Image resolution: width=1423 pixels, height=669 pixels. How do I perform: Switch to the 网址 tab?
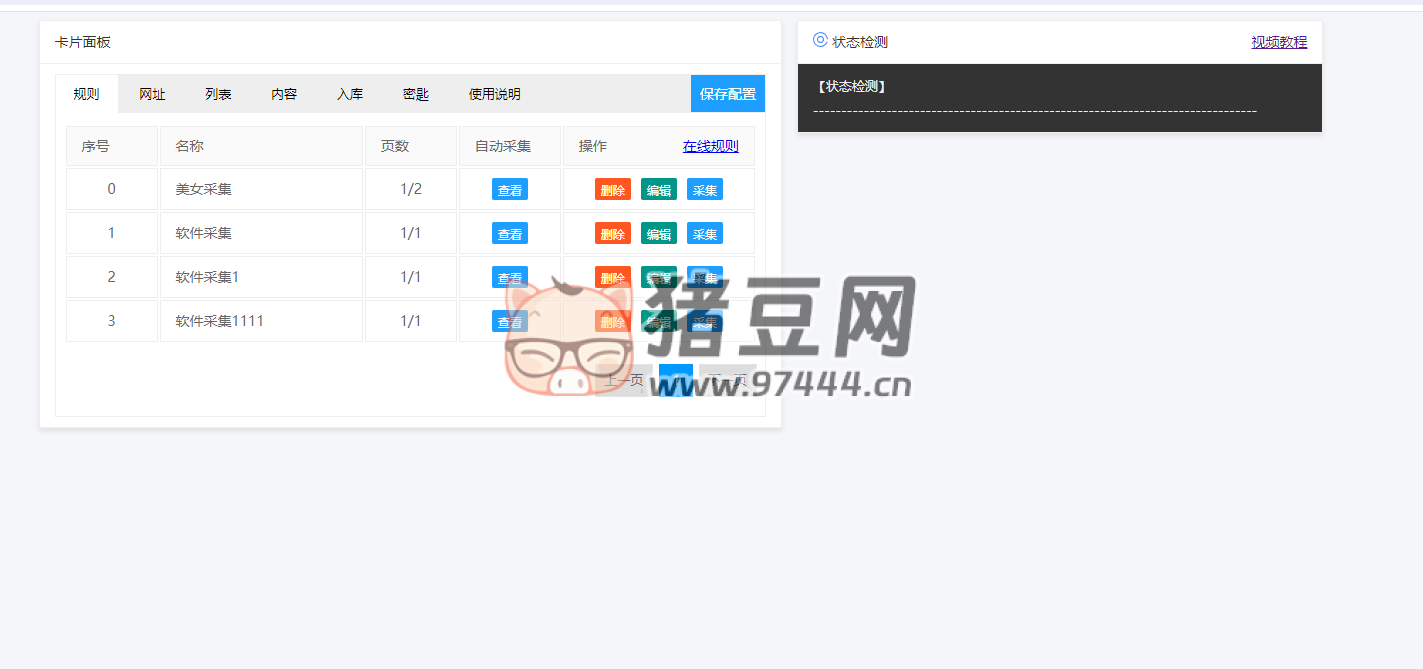coord(152,94)
